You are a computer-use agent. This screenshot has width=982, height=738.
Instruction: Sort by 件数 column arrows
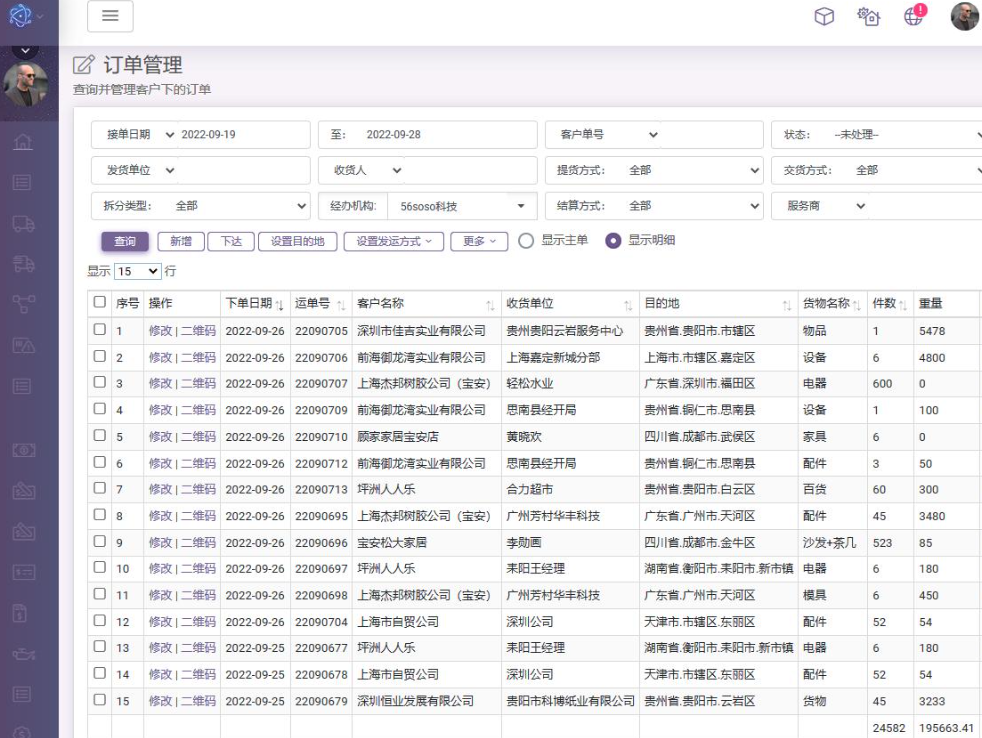902,305
